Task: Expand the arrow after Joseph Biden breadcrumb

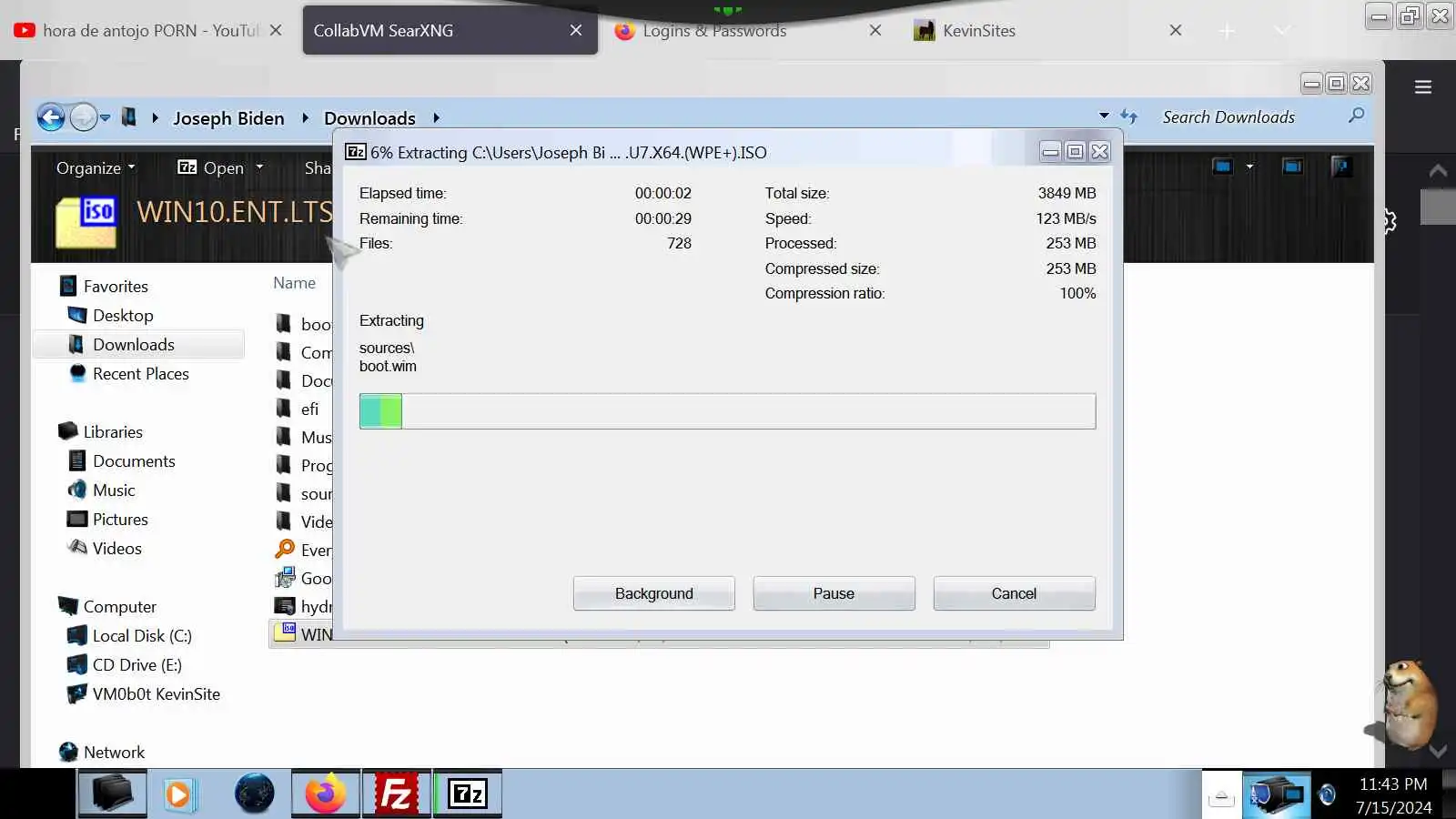Action: point(305,118)
